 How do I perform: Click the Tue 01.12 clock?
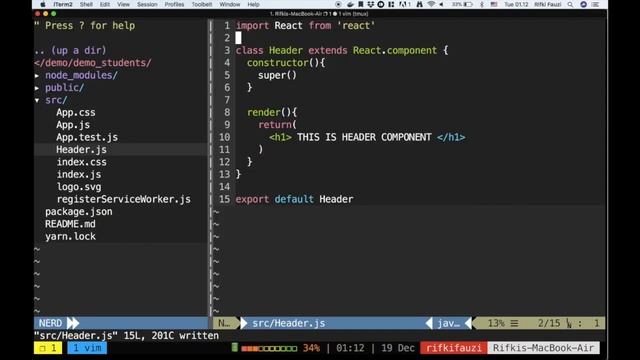[x=516, y=4]
